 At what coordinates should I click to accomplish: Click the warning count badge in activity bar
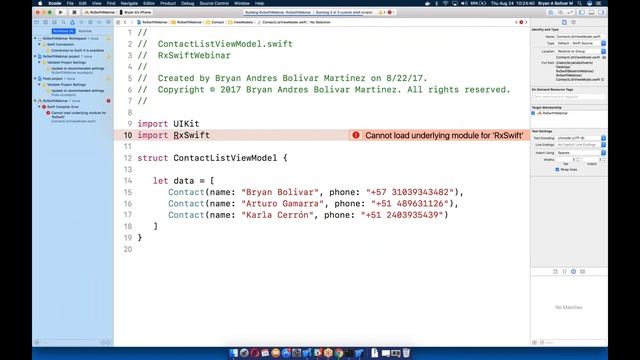(382, 12)
